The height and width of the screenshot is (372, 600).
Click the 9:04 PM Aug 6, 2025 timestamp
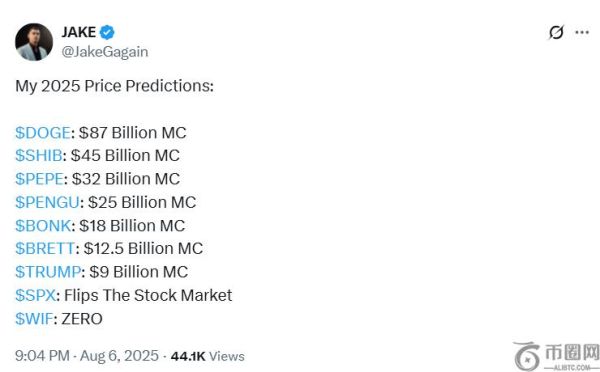(87, 356)
